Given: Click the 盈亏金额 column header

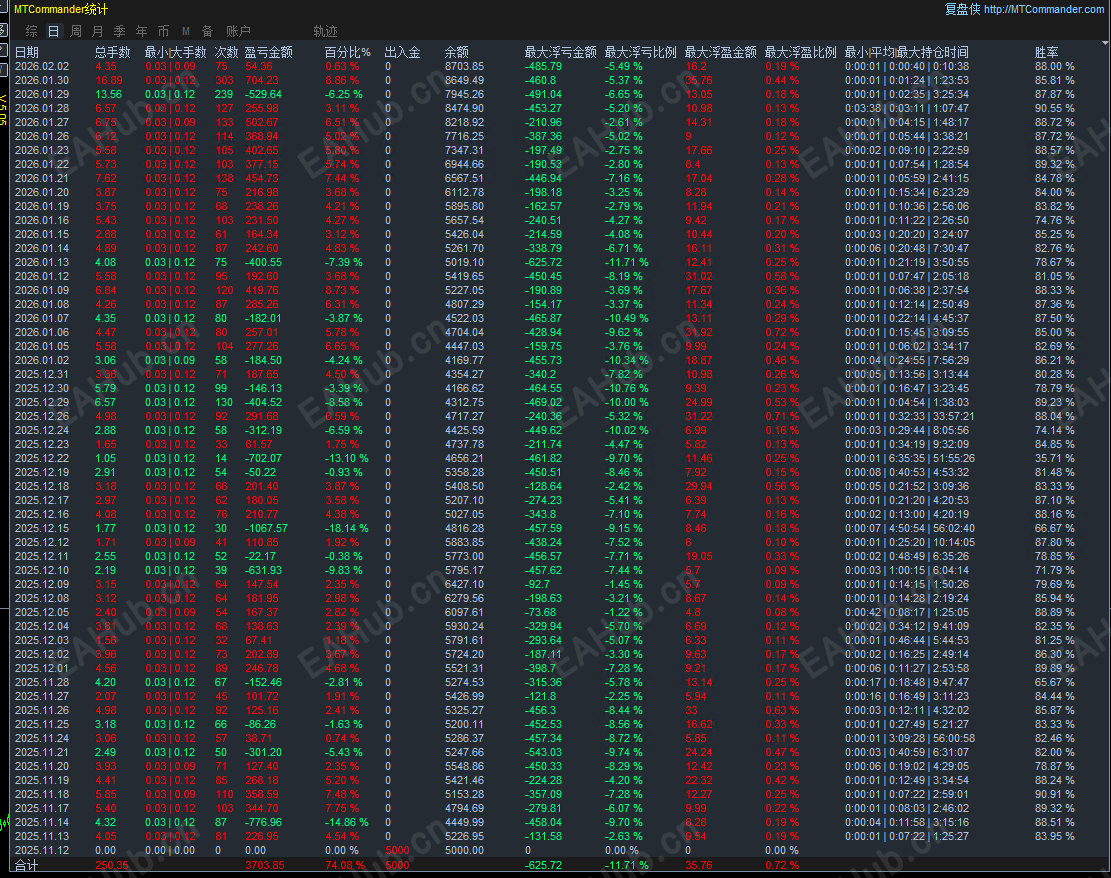Looking at the screenshot, I should [x=269, y=52].
